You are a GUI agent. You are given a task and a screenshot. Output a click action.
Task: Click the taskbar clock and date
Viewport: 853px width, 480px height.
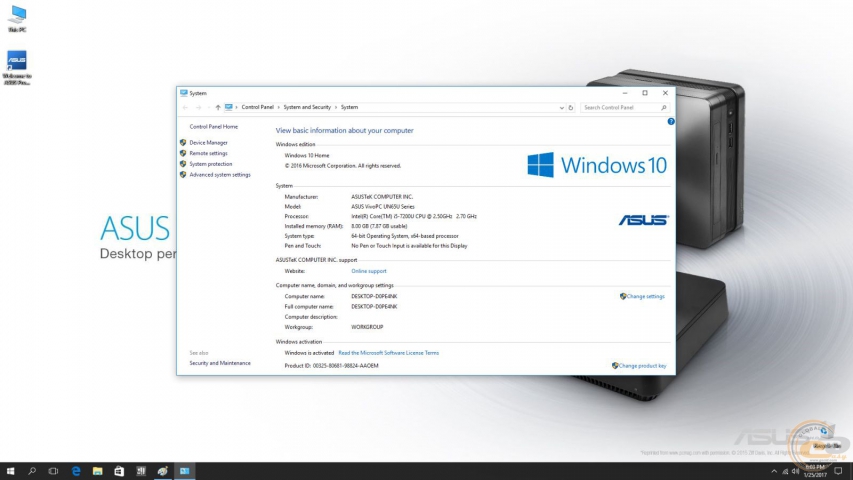pyautogui.click(x=815, y=471)
